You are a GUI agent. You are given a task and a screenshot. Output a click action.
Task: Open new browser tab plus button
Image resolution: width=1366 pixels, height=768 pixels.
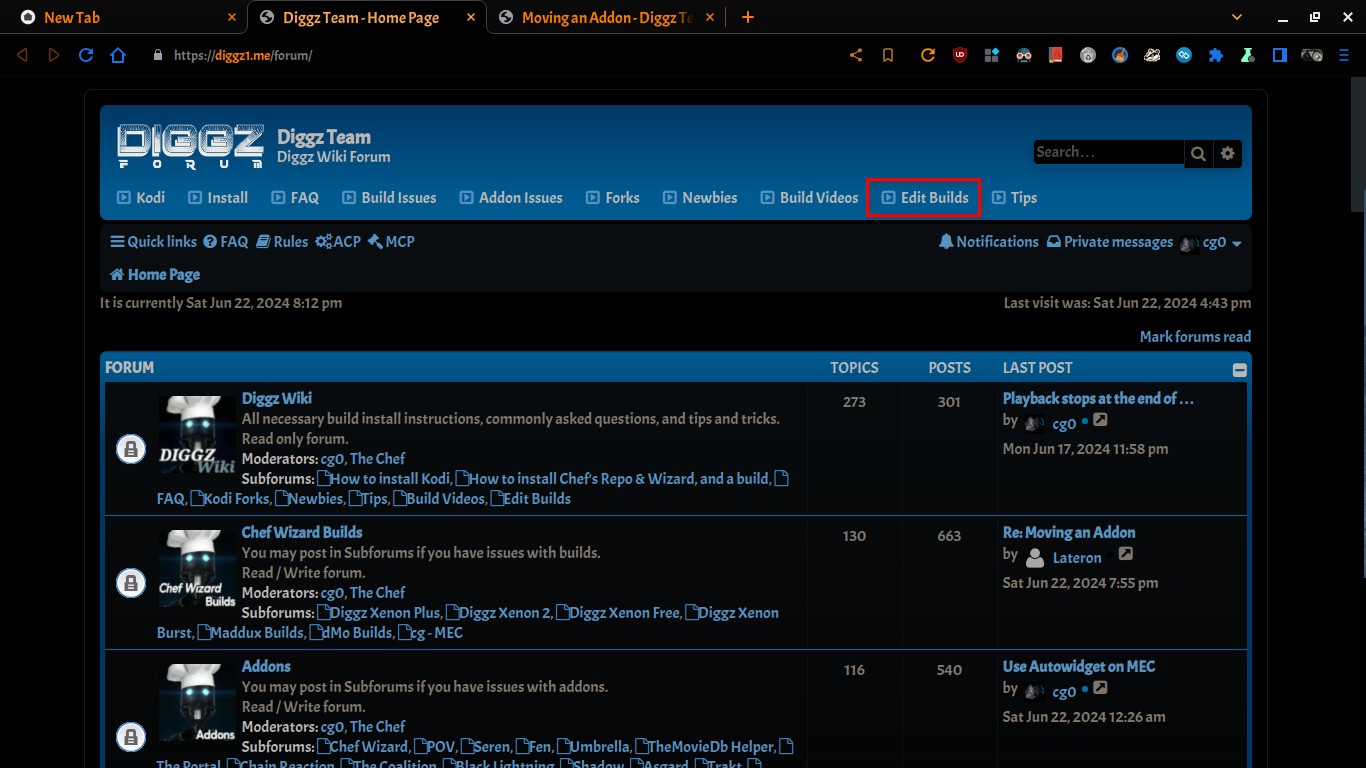click(748, 17)
